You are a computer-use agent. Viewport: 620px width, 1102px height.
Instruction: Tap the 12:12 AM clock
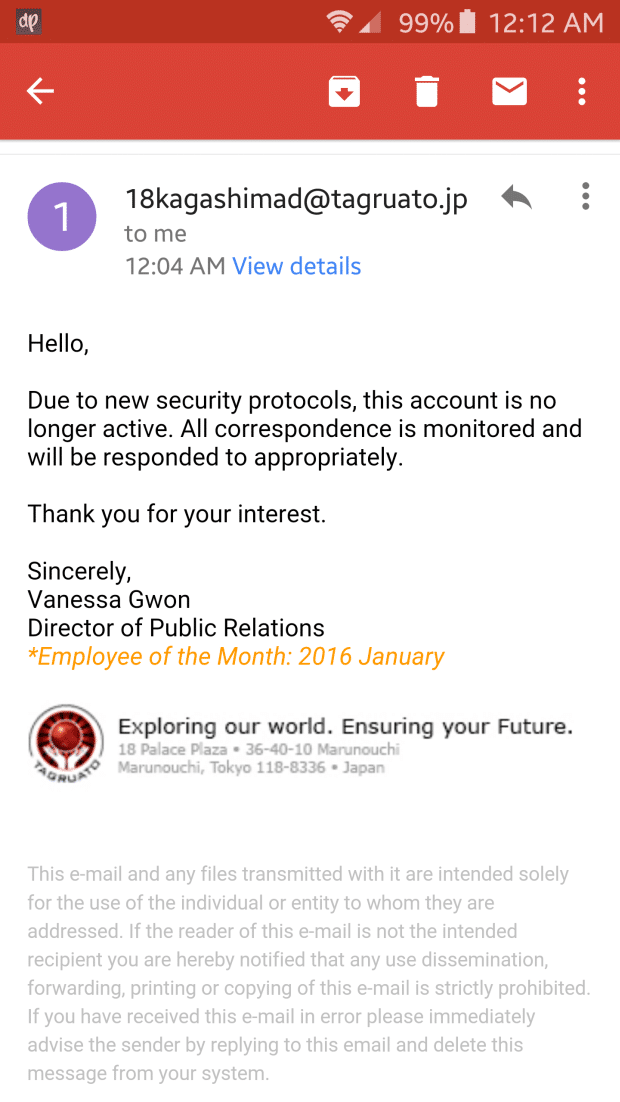pyautogui.click(x=545, y=22)
